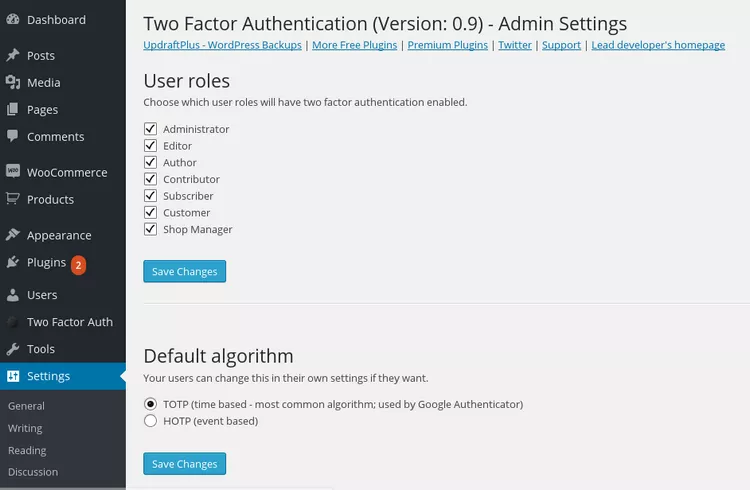The height and width of the screenshot is (490, 750).
Task: Save Changes under User roles
Action: point(184,271)
